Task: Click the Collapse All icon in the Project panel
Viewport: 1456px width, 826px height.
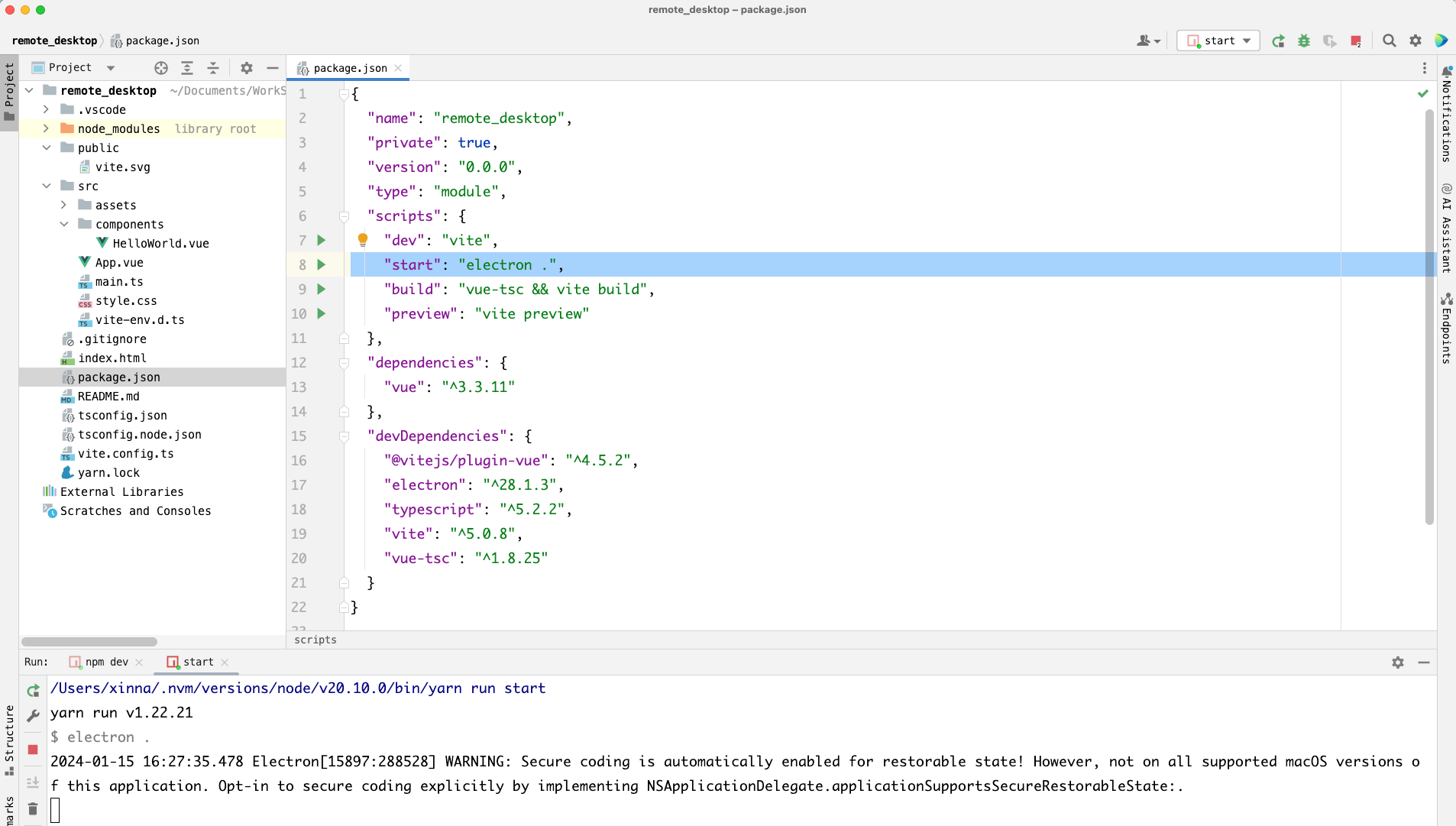Action: 213,68
